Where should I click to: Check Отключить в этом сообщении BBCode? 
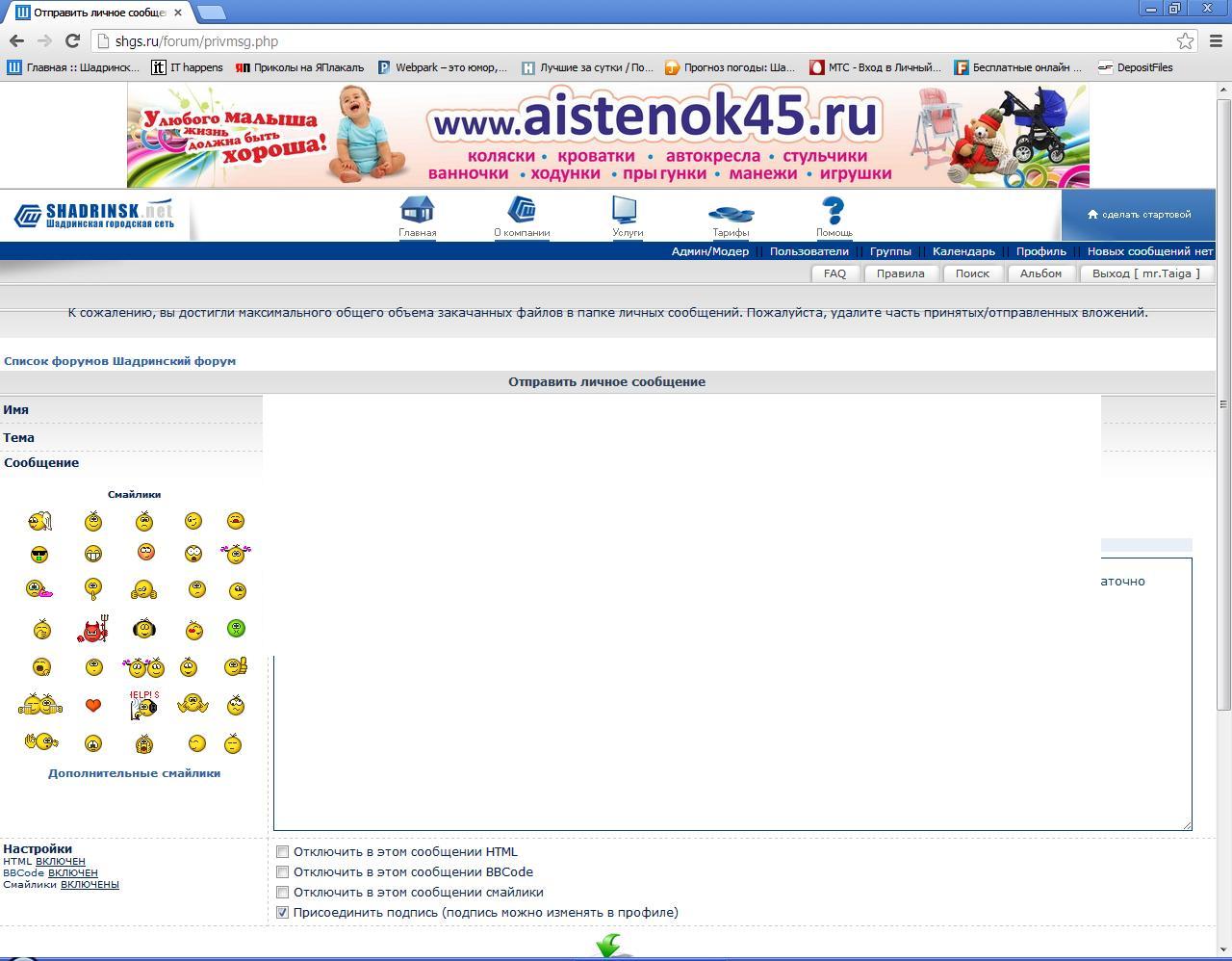pos(282,871)
